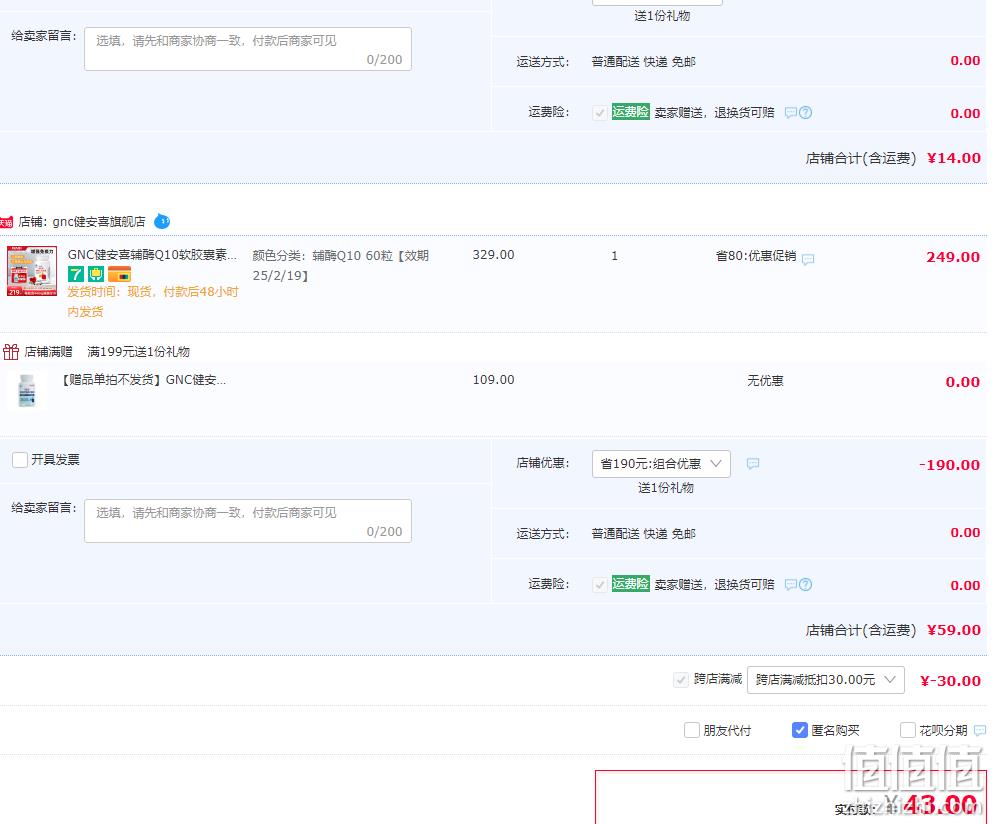Click the green 7-day return badge
This screenshot has height=824, width=992.
point(76,274)
